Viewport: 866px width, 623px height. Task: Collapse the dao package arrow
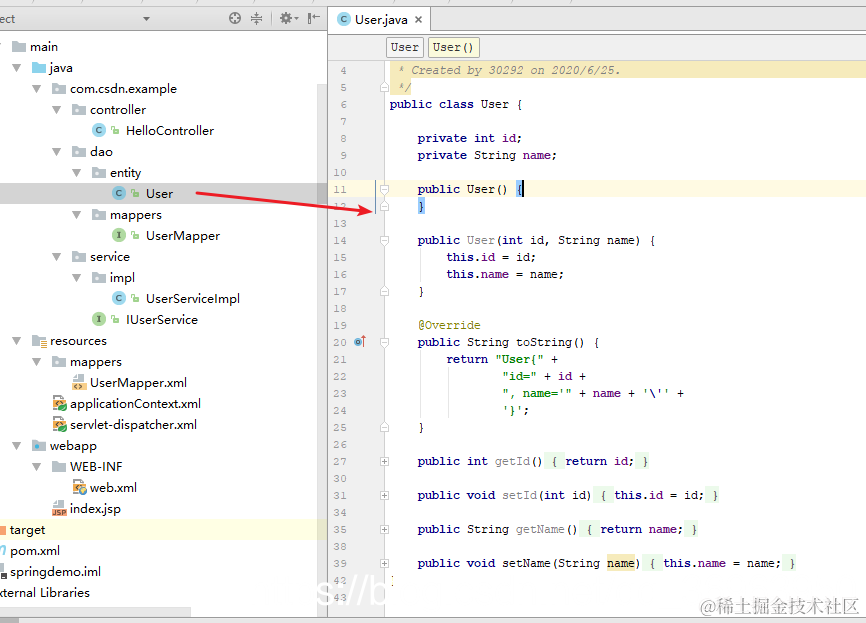click(56, 152)
